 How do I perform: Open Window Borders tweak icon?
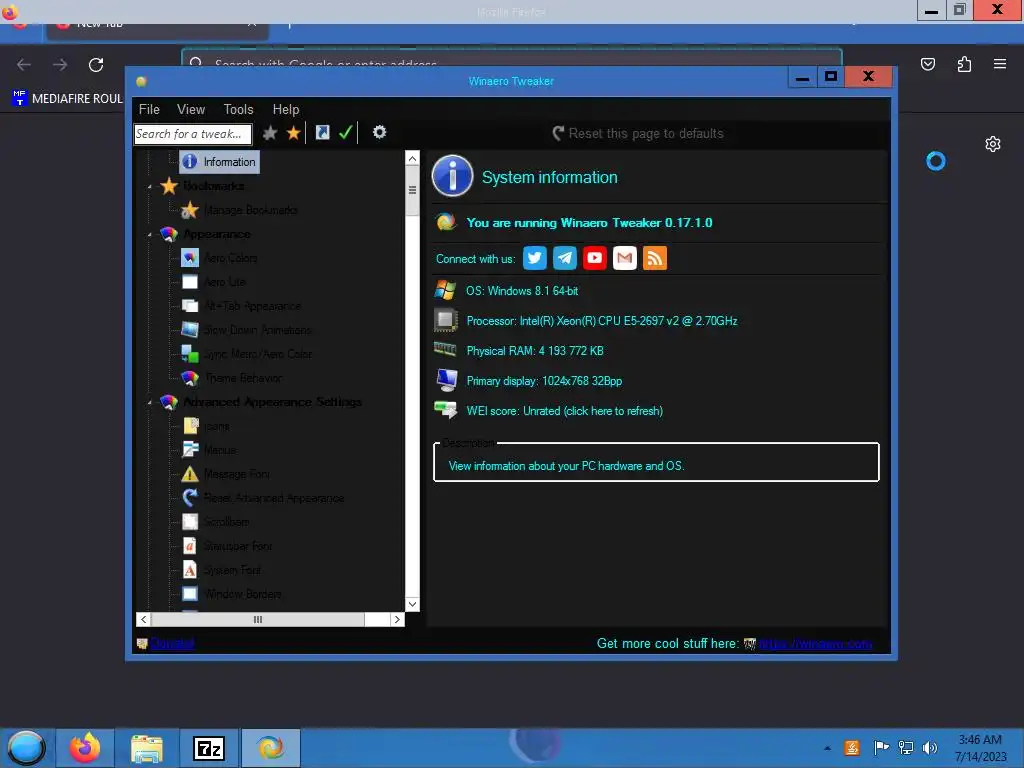[x=189, y=594]
